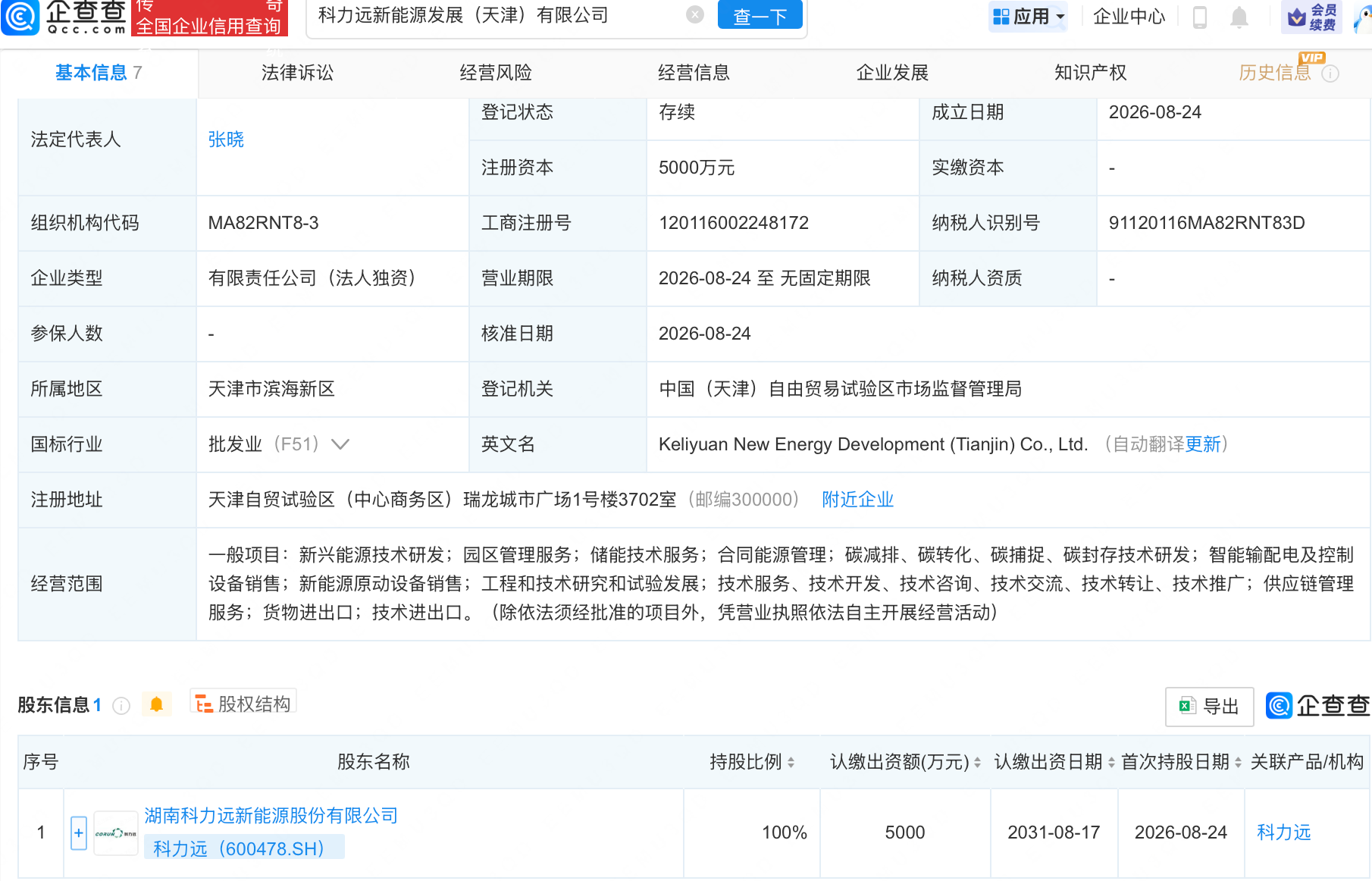Click the shareholder alert bell icon
This screenshot has height=881, width=1372.
(156, 704)
